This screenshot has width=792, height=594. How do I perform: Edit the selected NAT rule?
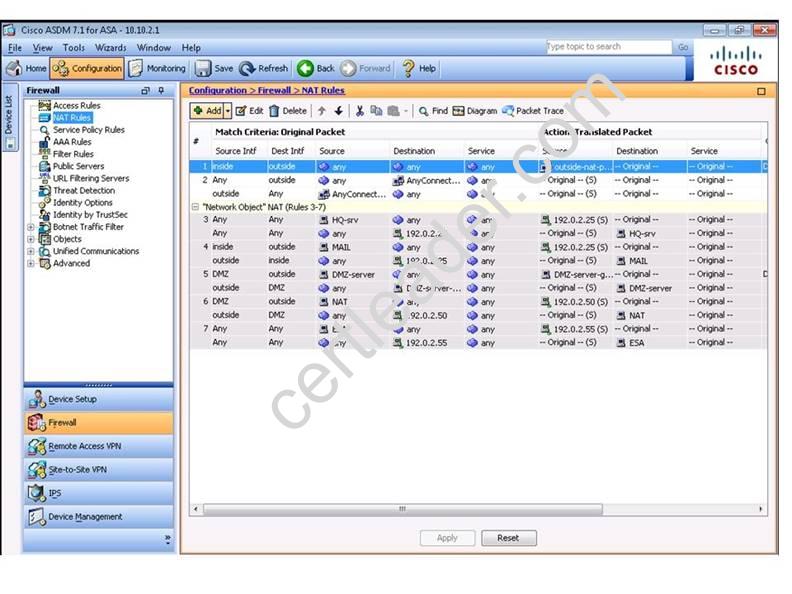pos(250,111)
